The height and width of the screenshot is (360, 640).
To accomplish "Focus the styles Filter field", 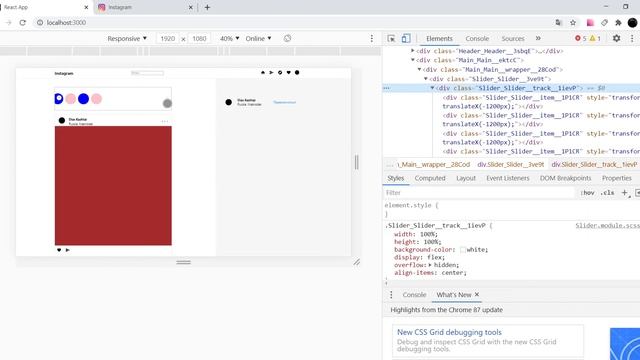I will [479, 193].
